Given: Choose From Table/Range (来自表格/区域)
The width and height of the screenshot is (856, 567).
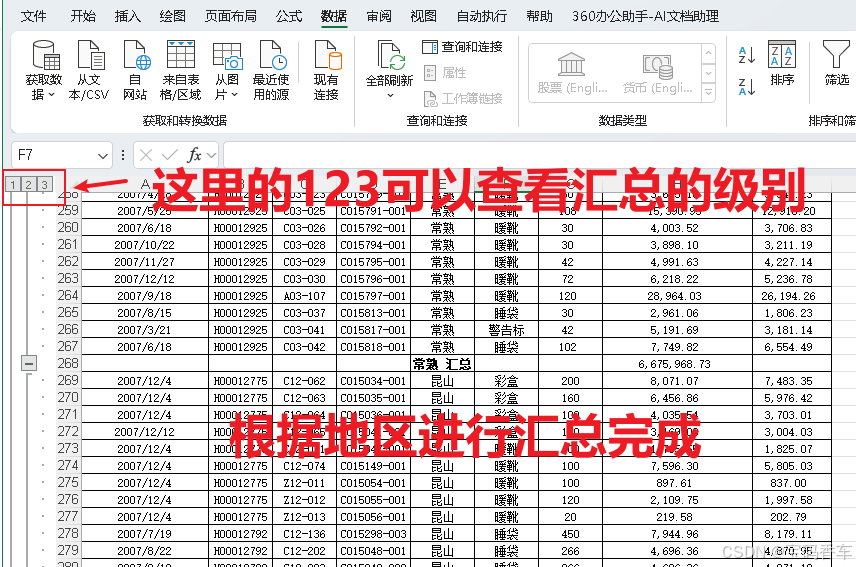Looking at the screenshot, I should (x=181, y=70).
